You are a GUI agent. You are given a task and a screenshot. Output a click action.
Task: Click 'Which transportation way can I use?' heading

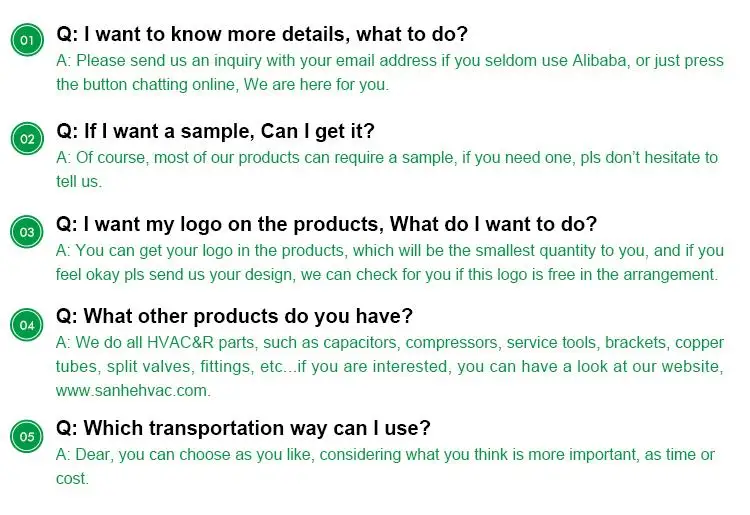pyautogui.click(x=243, y=428)
